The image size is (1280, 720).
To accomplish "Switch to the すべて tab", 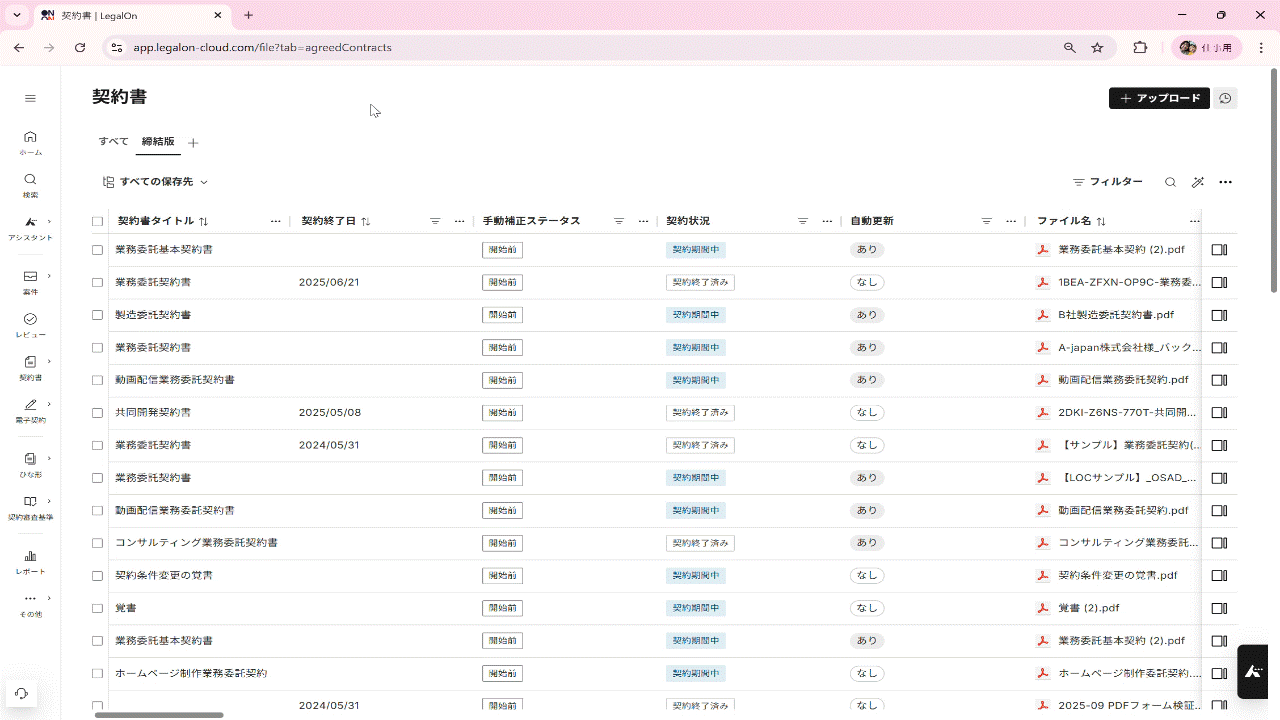I will (113, 142).
